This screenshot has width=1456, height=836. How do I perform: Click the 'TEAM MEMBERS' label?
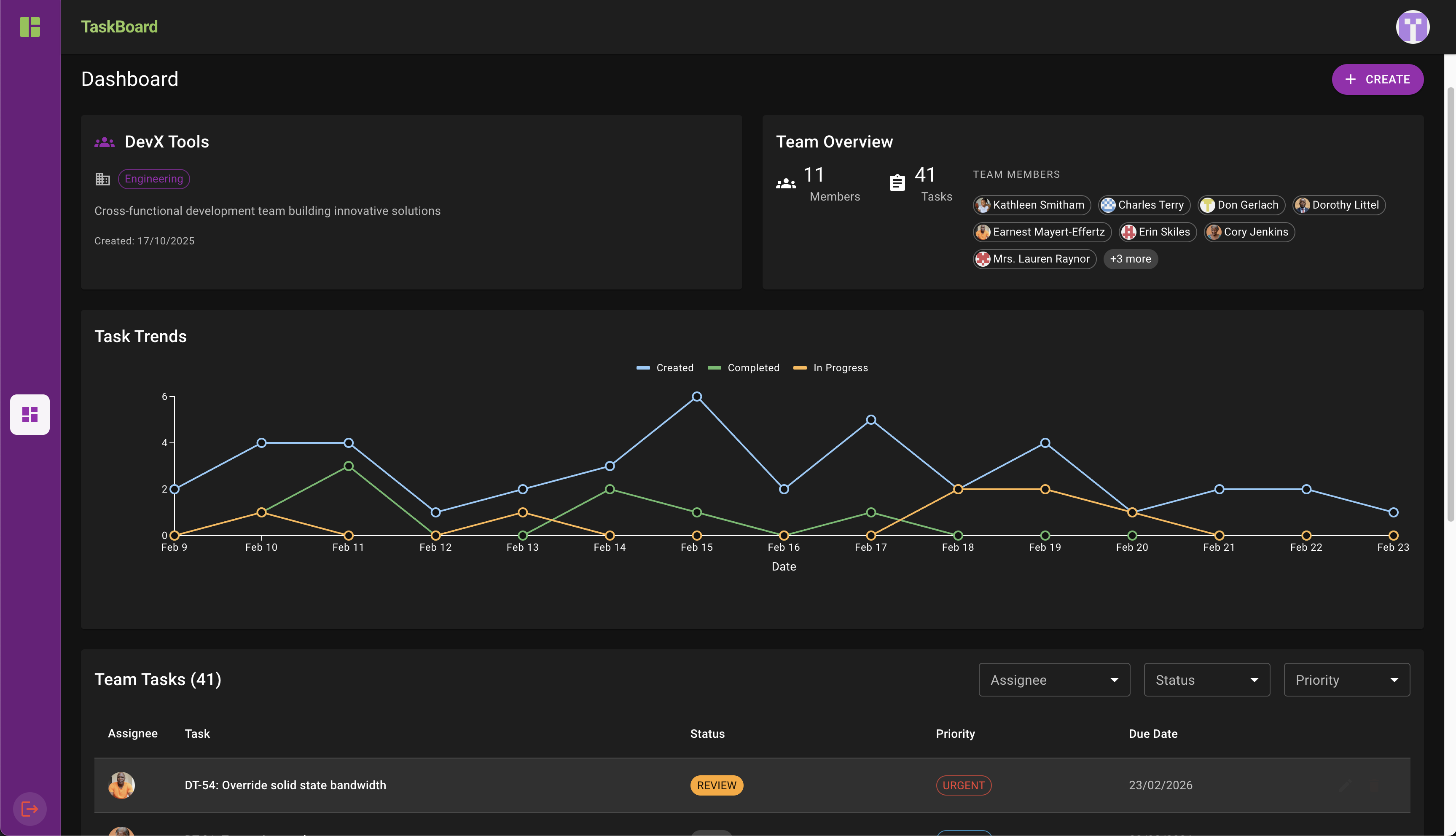click(x=1016, y=174)
